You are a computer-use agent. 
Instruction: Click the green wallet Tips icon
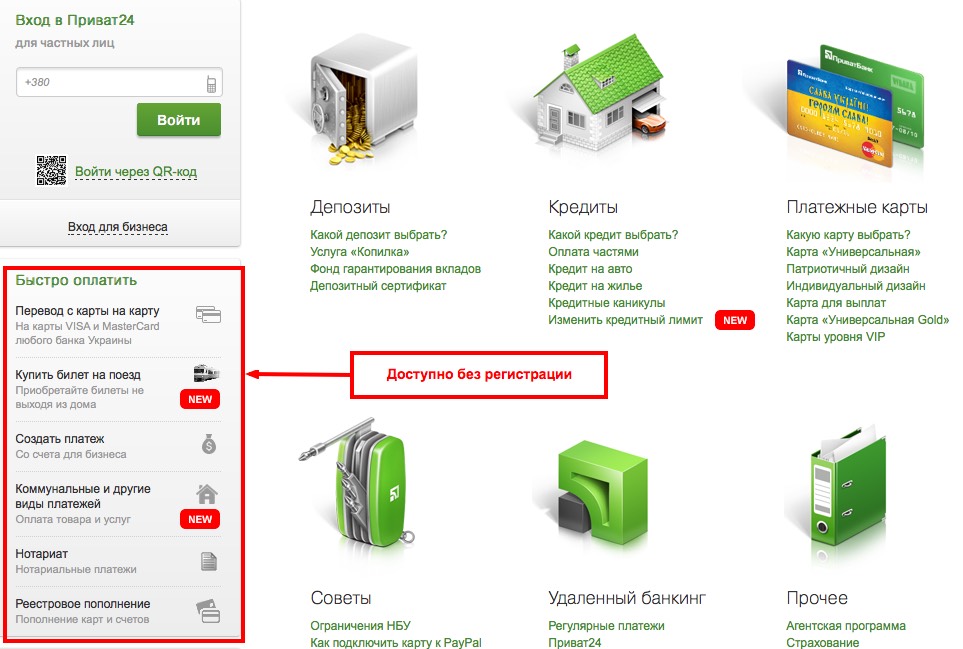(358, 484)
